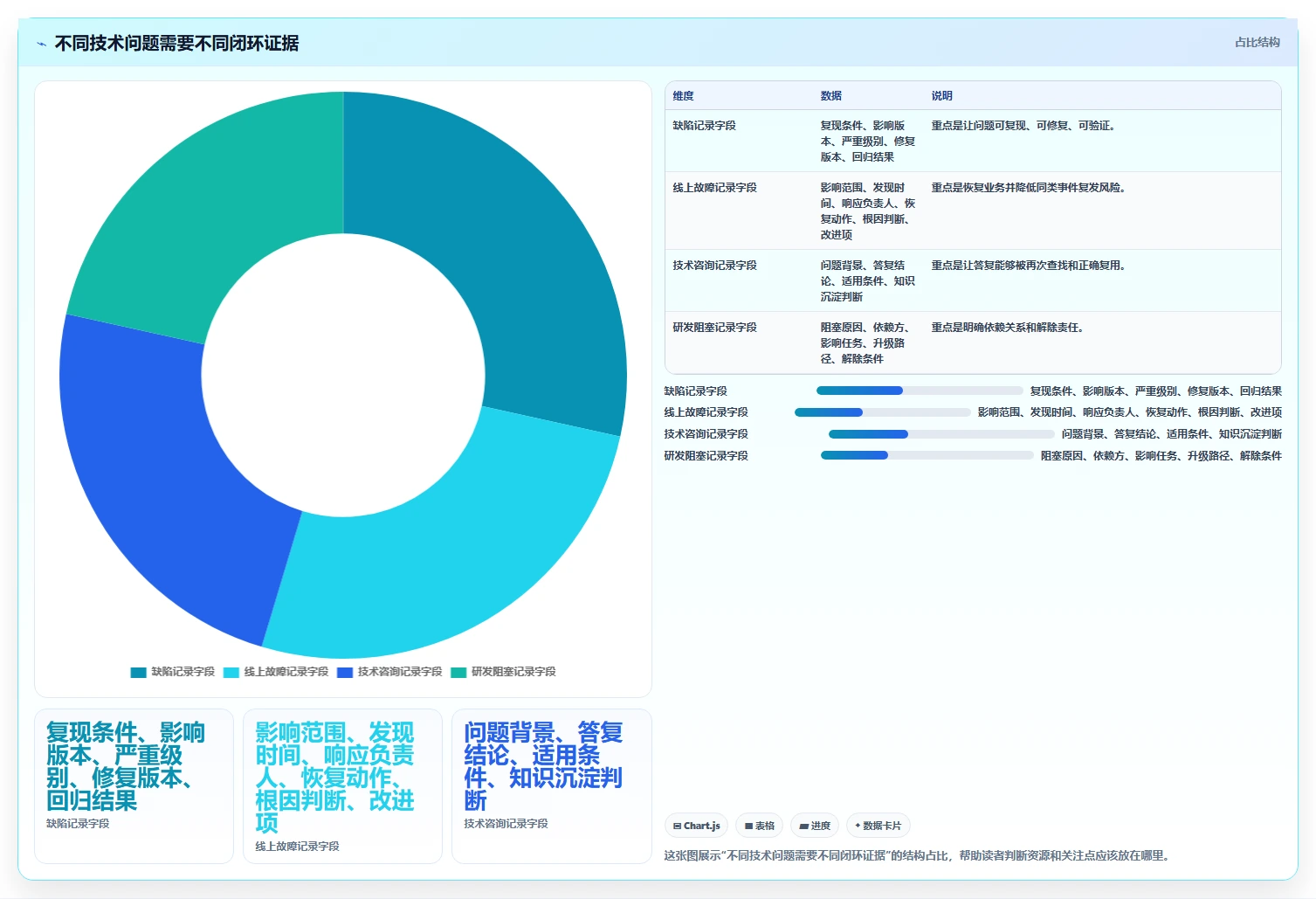Image resolution: width=1316 pixels, height=899 pixels.
Task: Click the 说明 table column header
Action: pyautogui.click(x=941, y=96)
